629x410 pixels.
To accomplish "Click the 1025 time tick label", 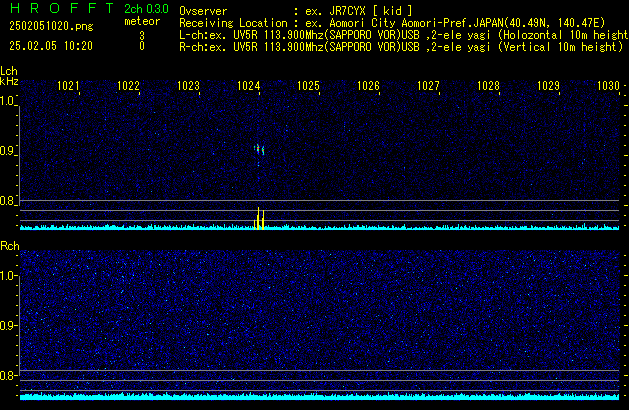I will [x=308, y=86].
